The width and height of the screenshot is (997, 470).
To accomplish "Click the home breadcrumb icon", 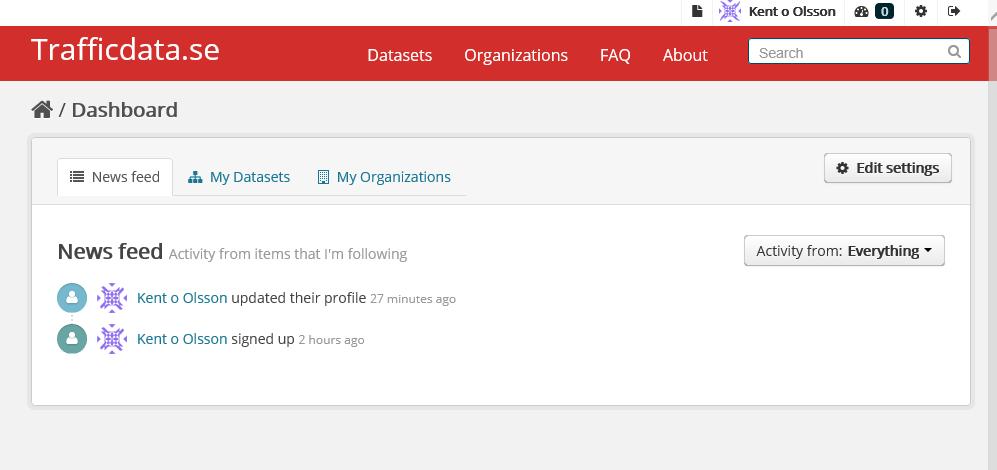I will click(42, 109).
